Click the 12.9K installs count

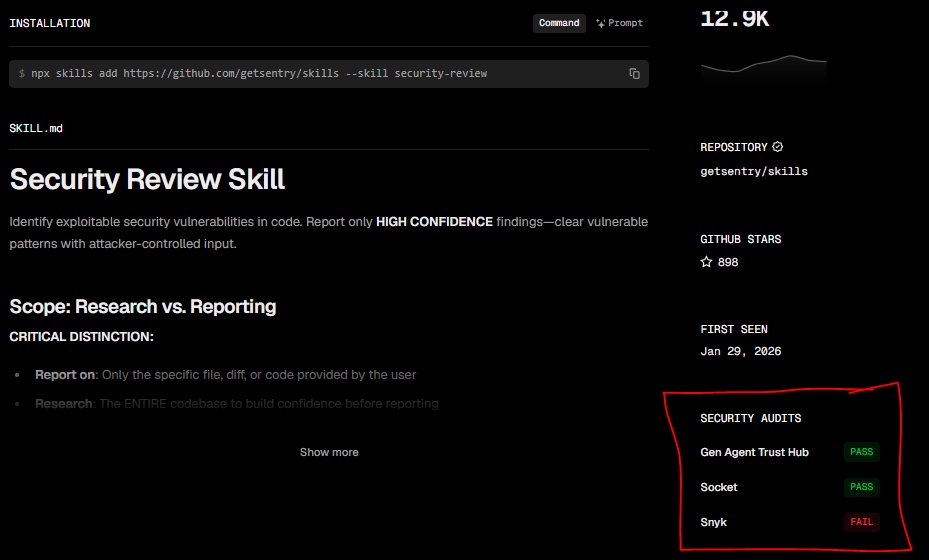point(735,18)
